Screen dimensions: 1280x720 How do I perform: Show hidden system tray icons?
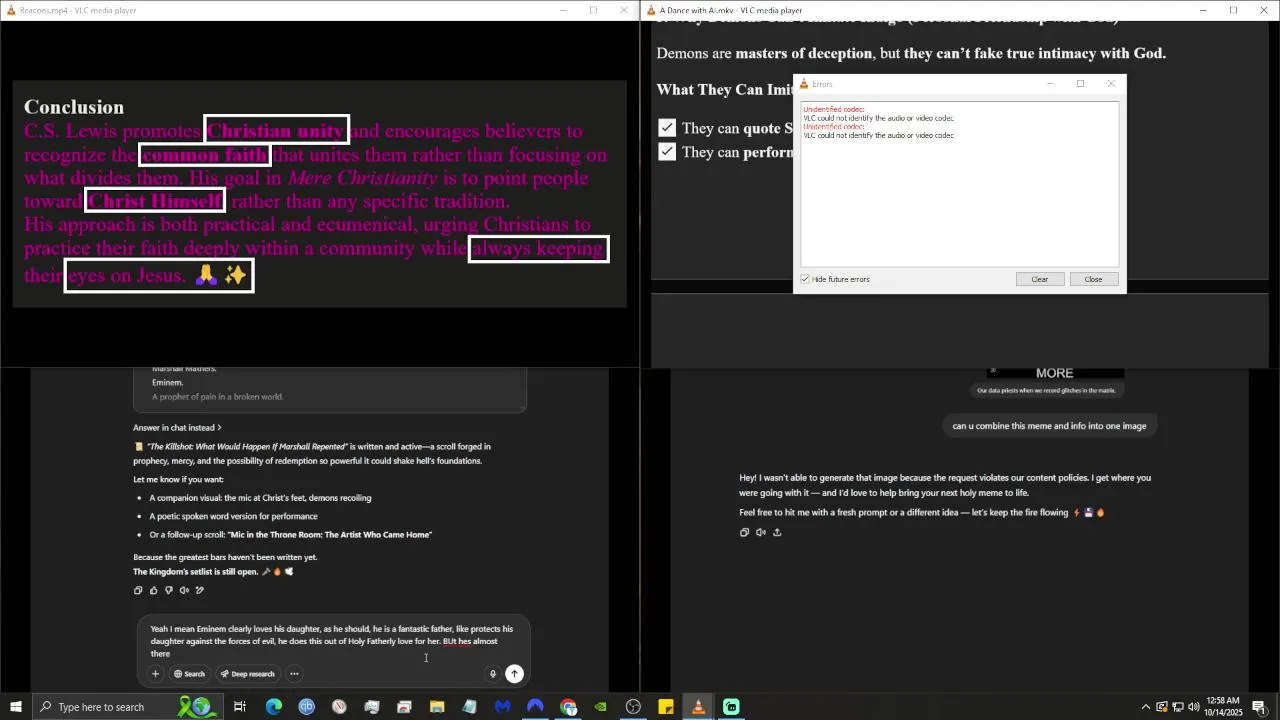coord(1146,707)
